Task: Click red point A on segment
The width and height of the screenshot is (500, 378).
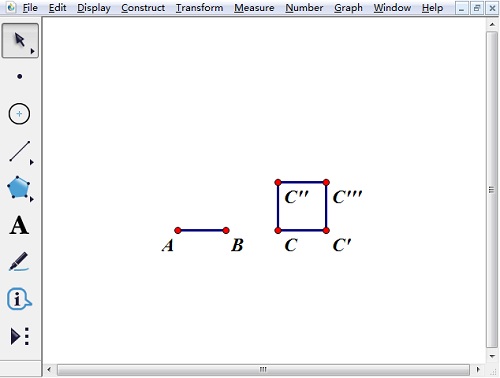Action: click(178, 230)
